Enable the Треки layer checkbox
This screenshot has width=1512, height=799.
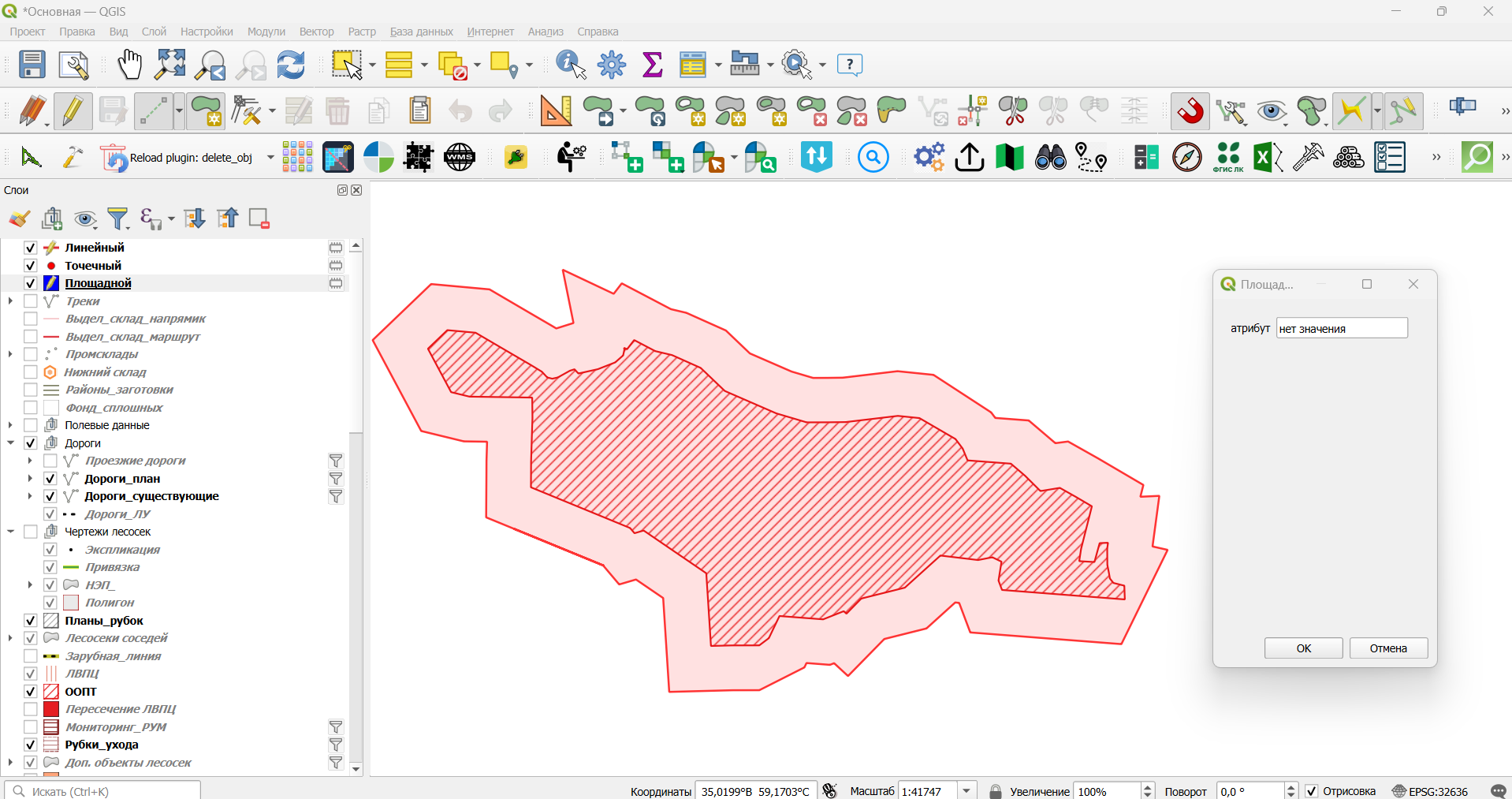[31, 301]
